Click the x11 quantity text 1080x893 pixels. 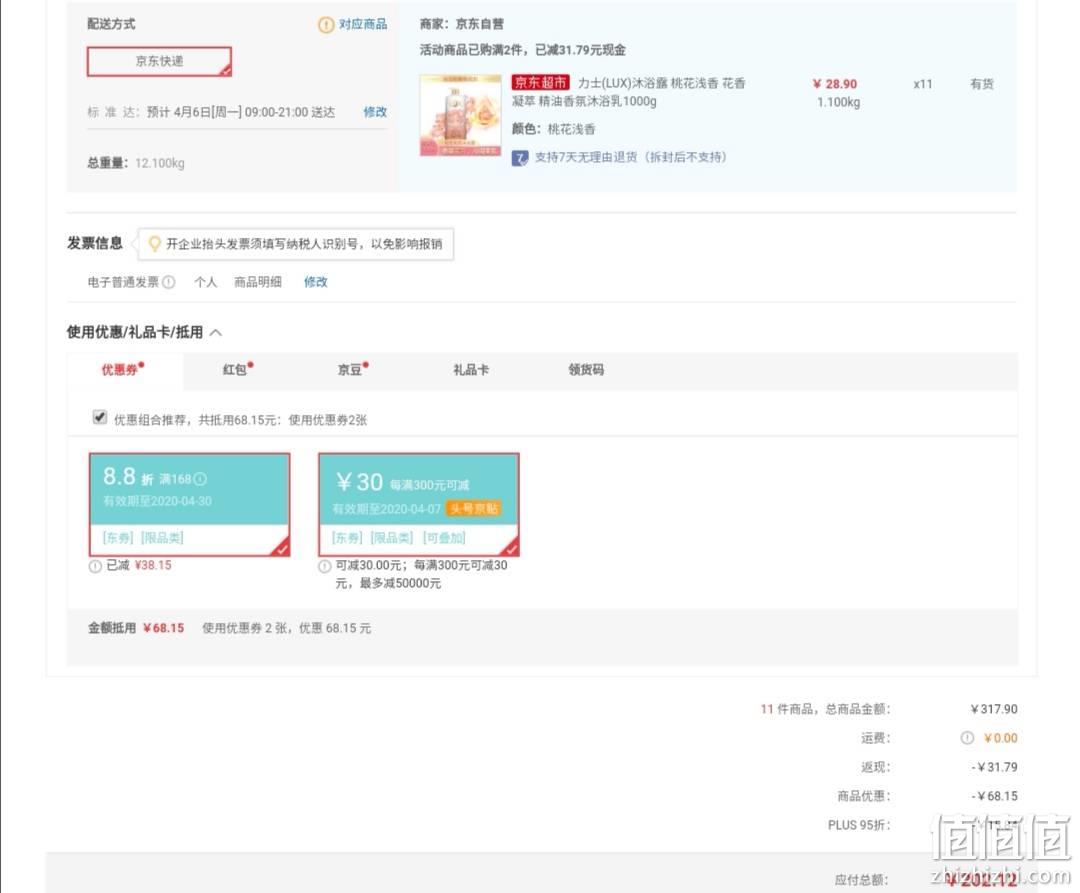(x=923, y=84)
